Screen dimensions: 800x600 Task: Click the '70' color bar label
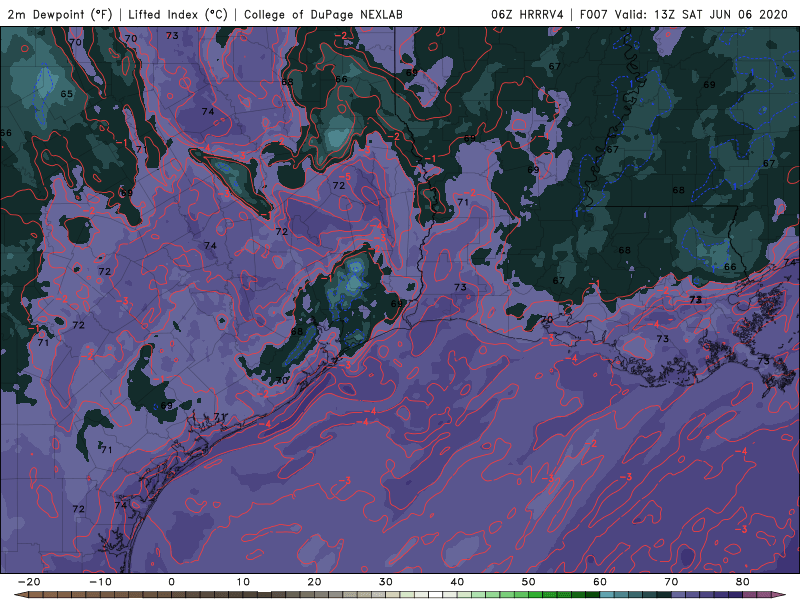(671, 582)
